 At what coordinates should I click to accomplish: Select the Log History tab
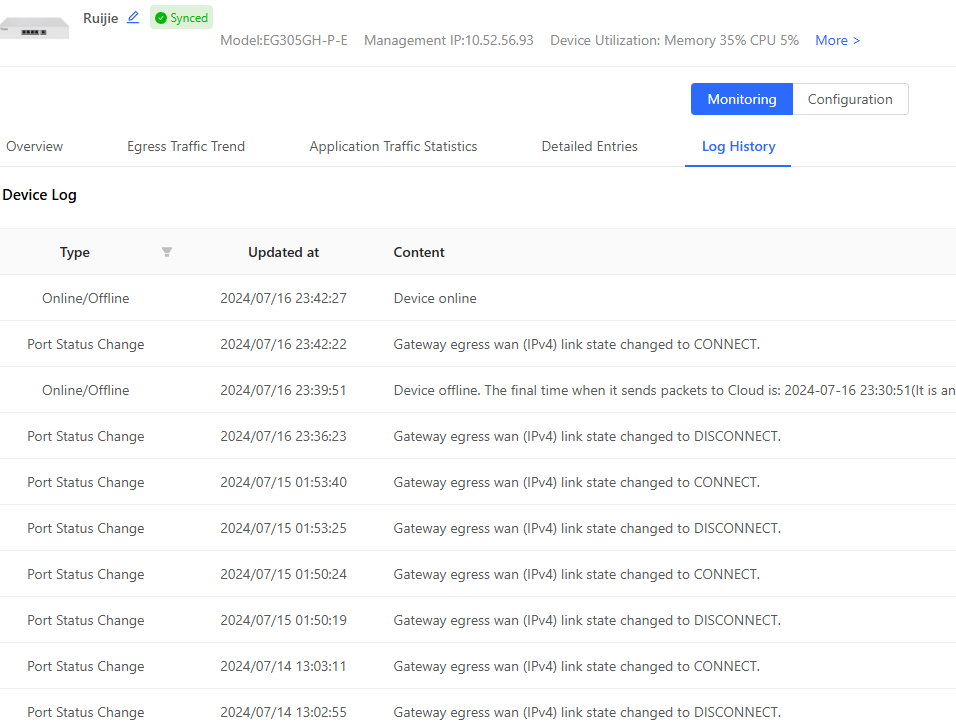pos(738,146)
